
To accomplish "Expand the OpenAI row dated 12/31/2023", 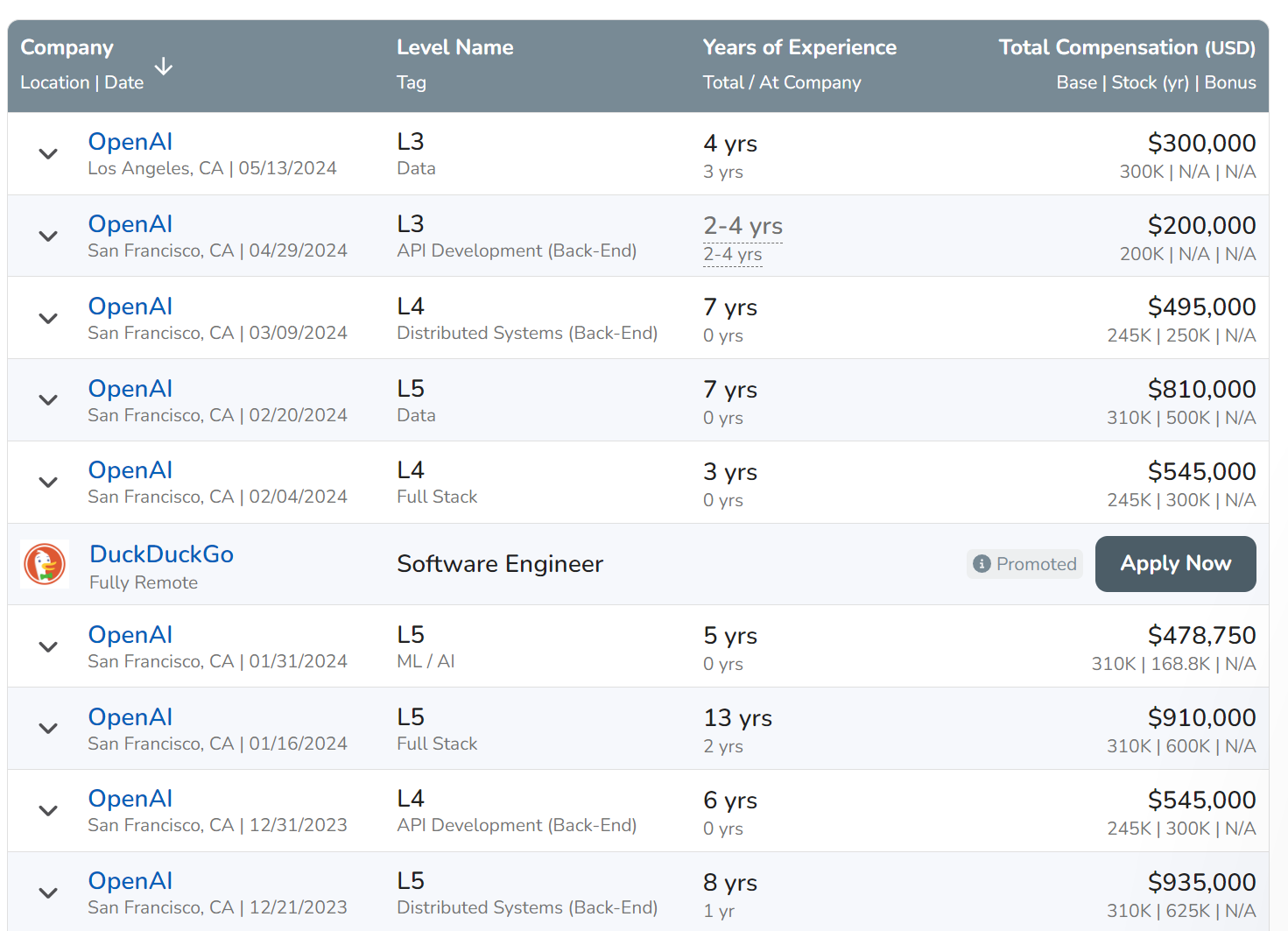I will [x=48, y=810].
